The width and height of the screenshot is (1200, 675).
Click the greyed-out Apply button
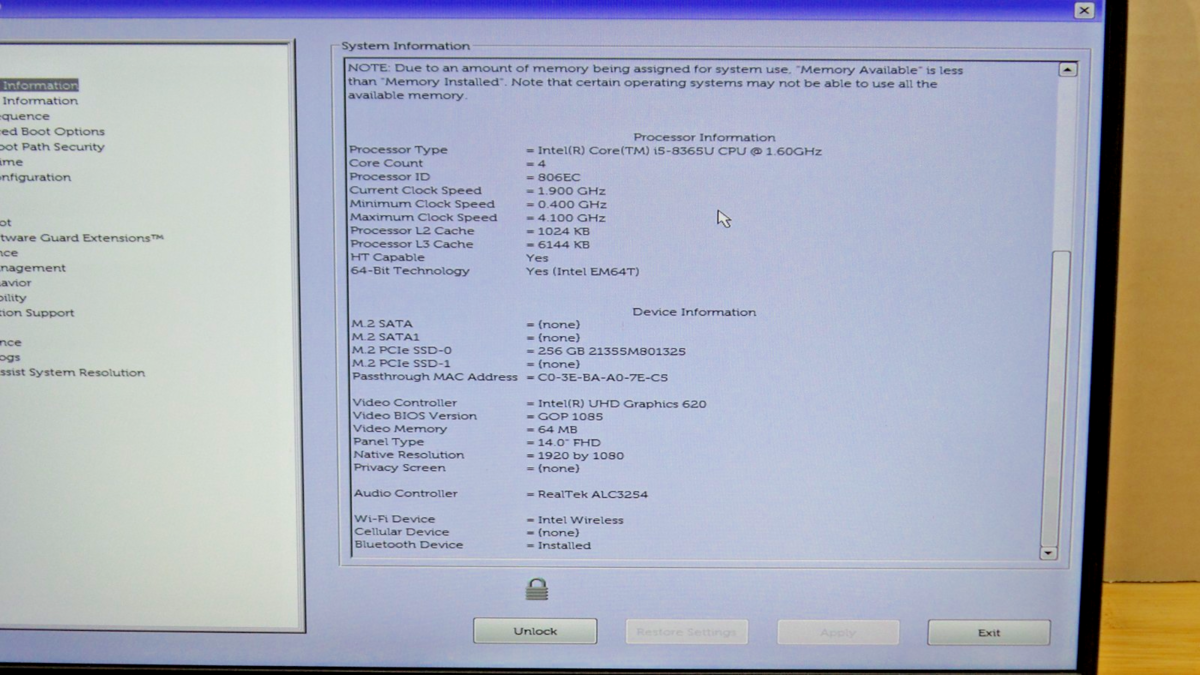(838, 632)
